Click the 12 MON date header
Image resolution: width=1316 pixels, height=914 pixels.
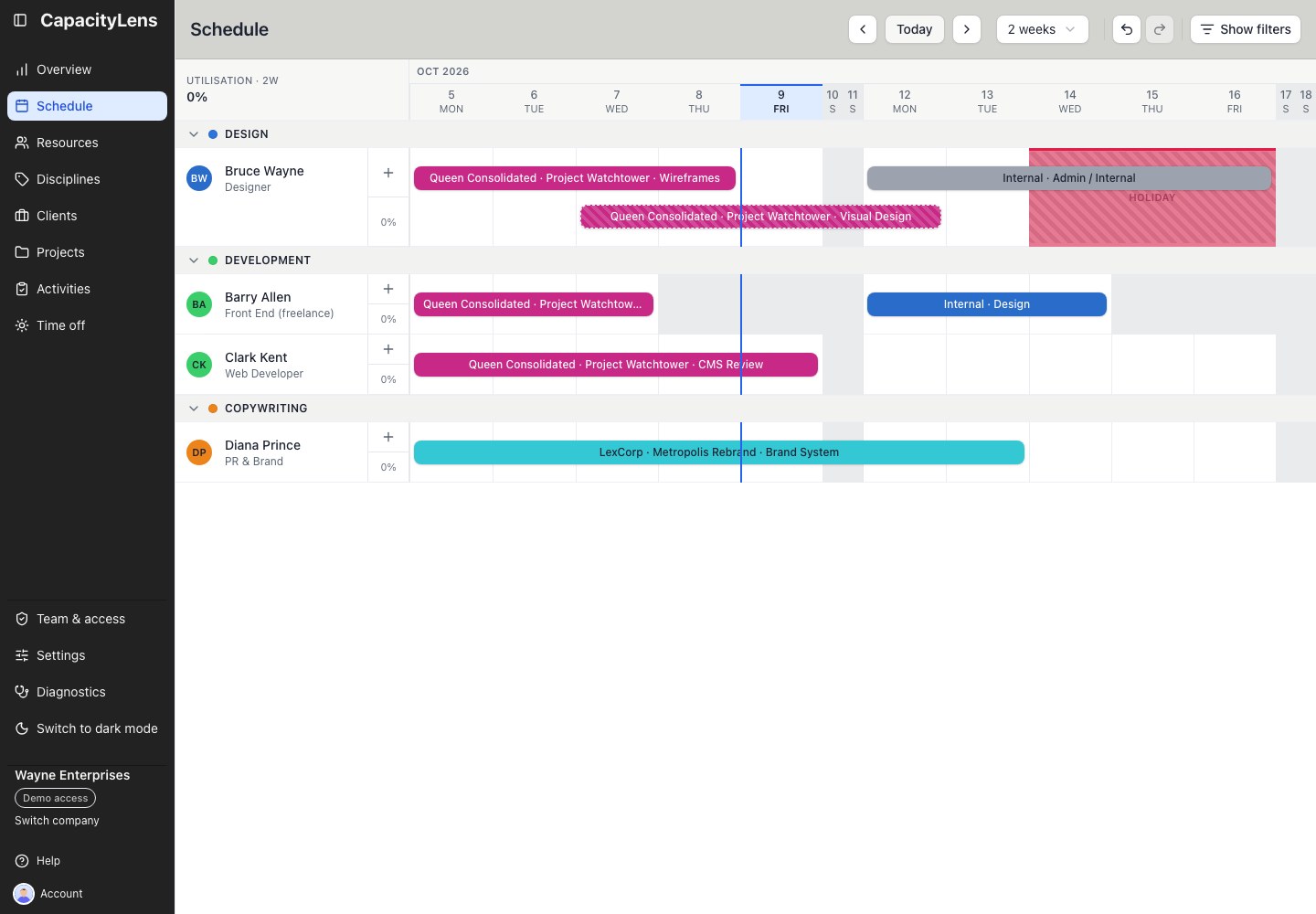tap(905, 101)
